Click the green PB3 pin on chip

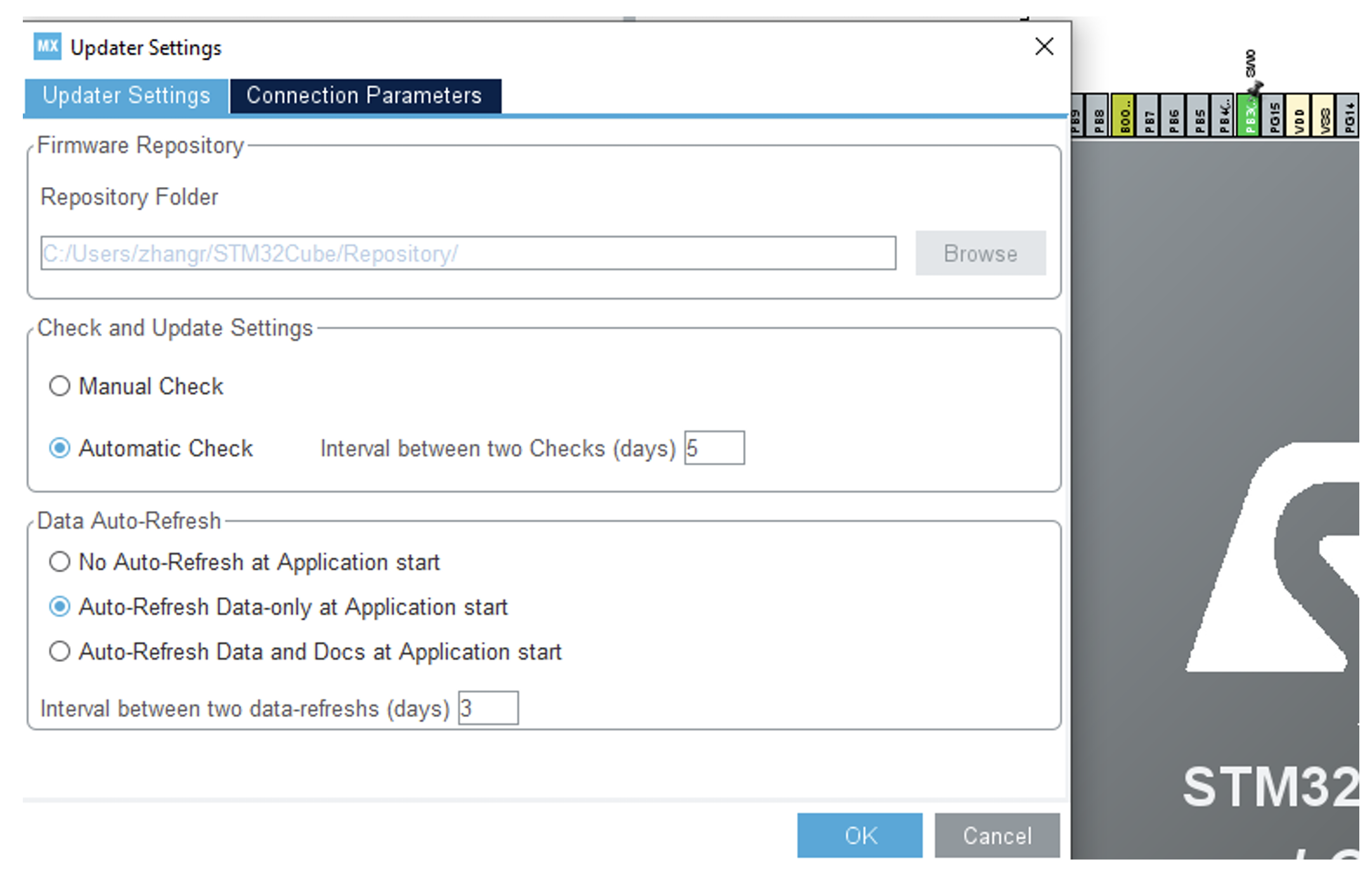tap(1249, 115)
